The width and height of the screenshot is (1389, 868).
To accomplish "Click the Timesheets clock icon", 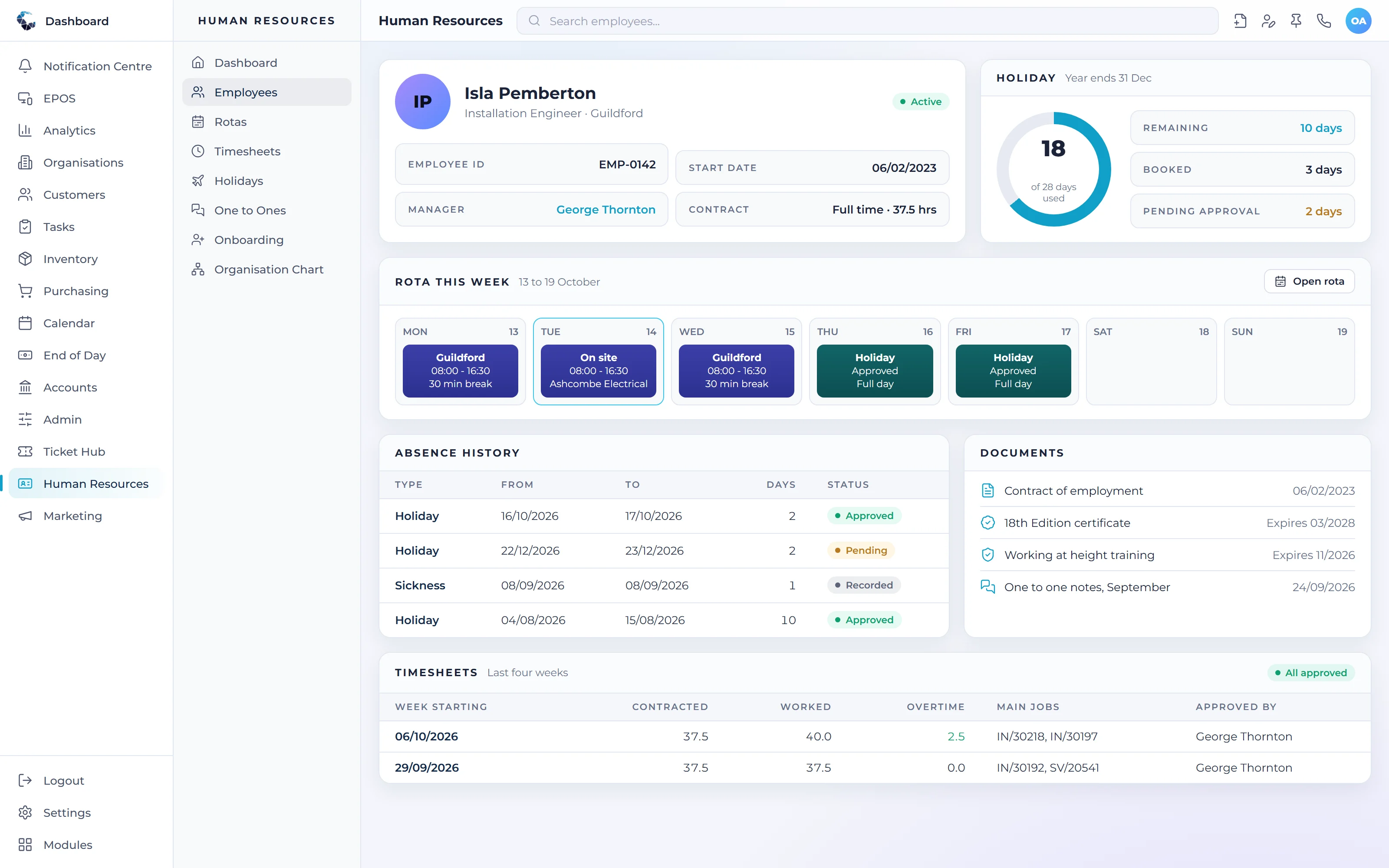I will (198, 151).
